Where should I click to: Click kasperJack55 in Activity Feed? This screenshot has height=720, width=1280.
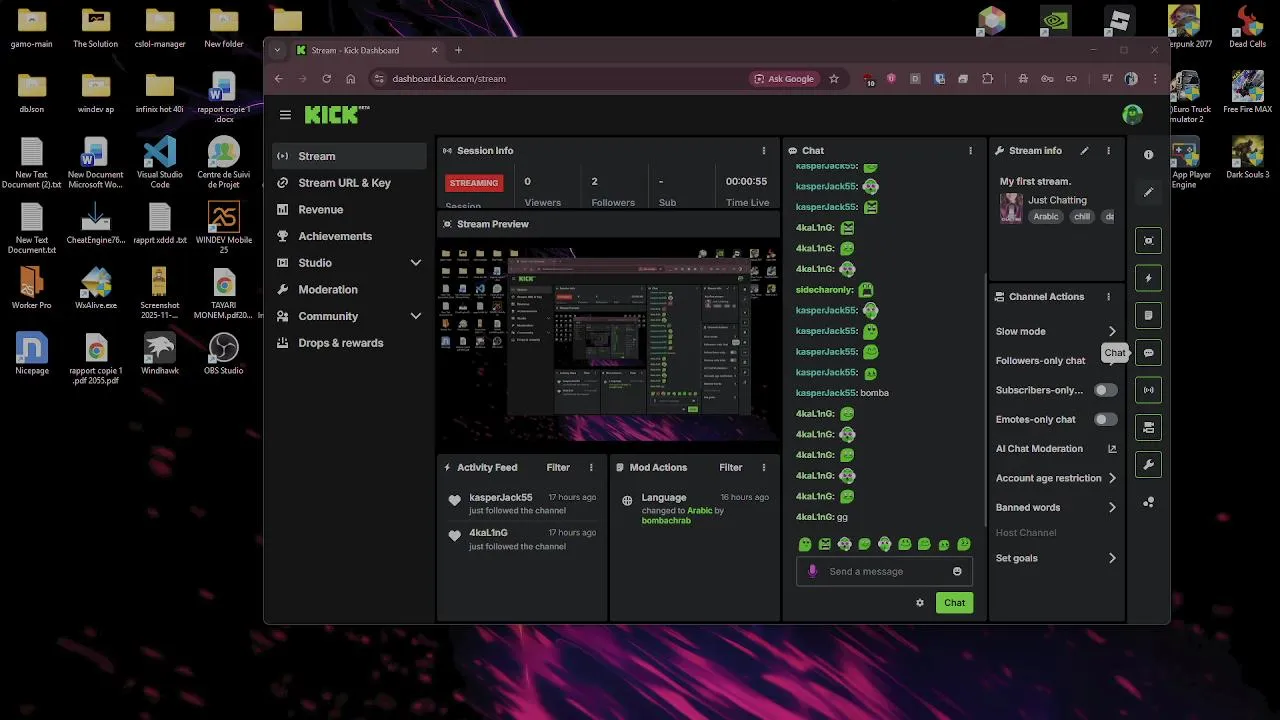pyautogui.click(x=501, y=498)
